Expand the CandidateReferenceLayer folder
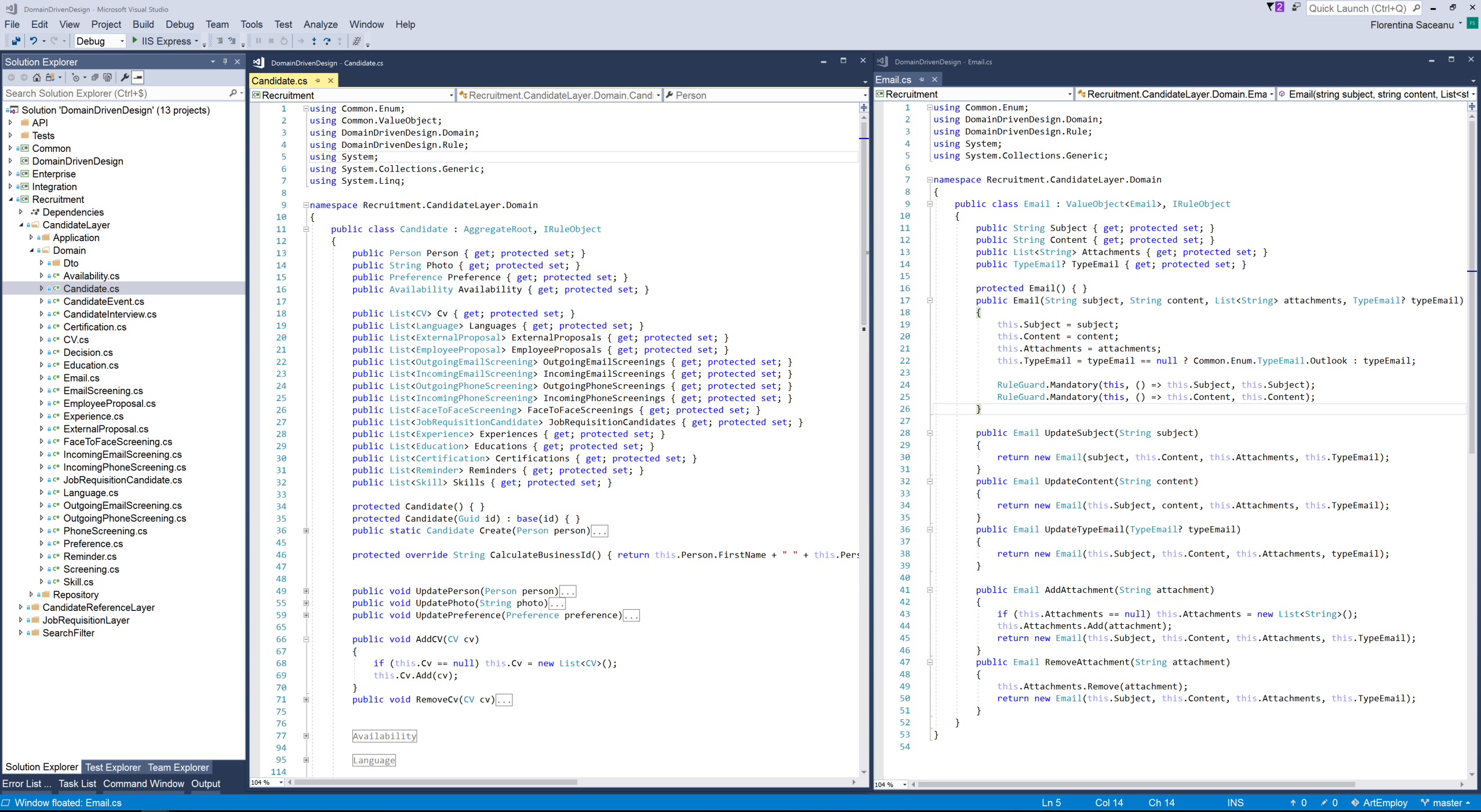This screenshot has width=1481, height=812. click(x=21, y=607)
